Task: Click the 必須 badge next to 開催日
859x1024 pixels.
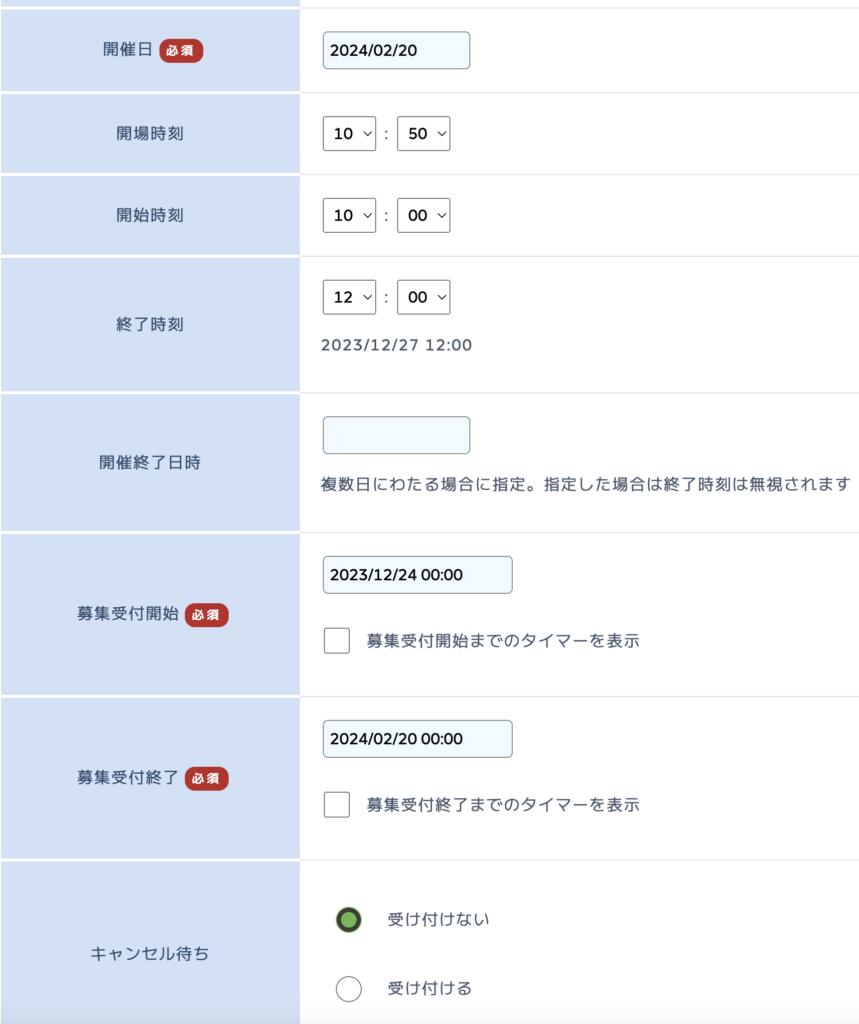Action: [x=181, y=50]
